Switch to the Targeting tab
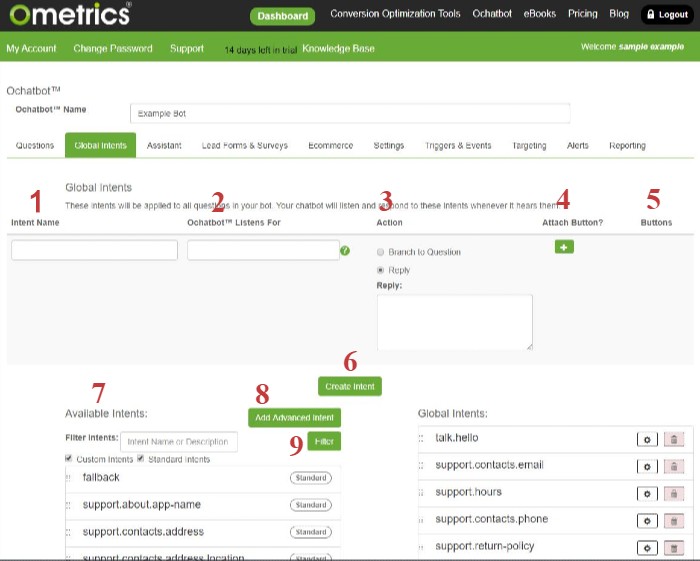 pyautogui.click(x=529, y=145)
